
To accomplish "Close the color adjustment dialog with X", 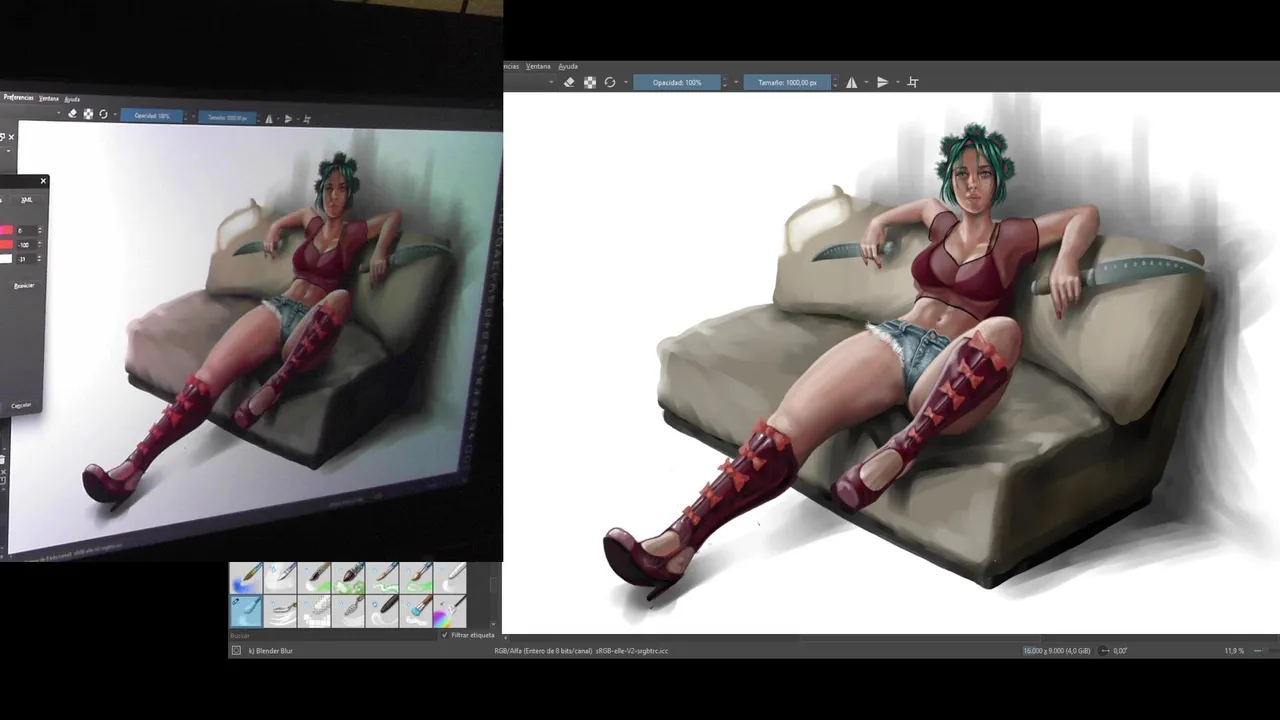I will [x=43, y=181].
